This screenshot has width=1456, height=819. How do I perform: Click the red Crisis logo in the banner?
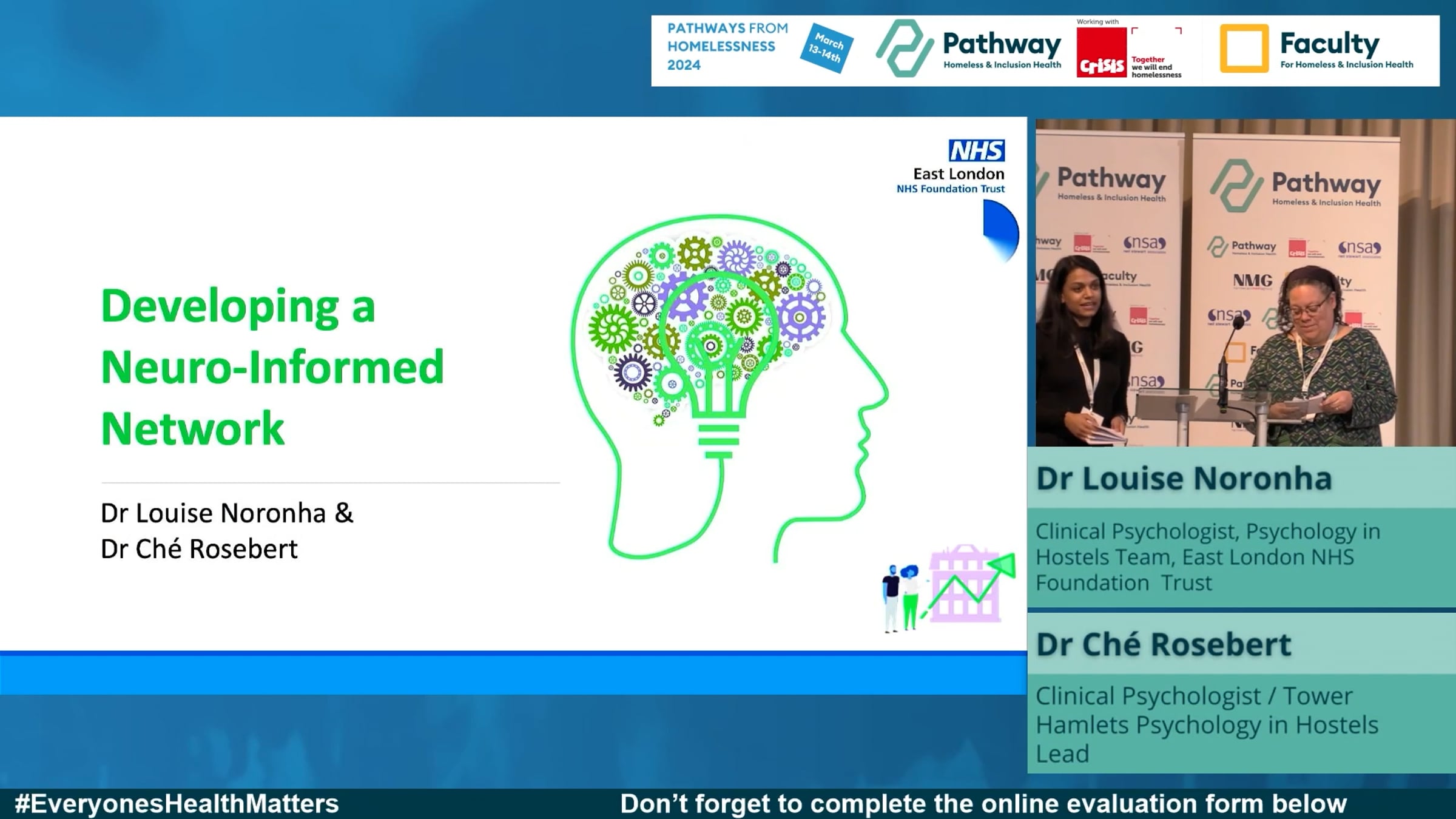(1101, 53)
